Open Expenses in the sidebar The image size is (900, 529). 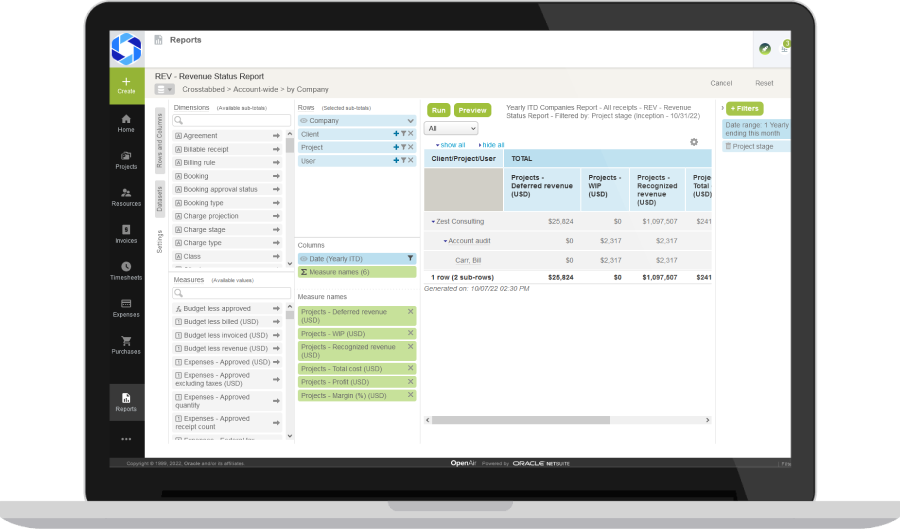click(x=126, y=308)
